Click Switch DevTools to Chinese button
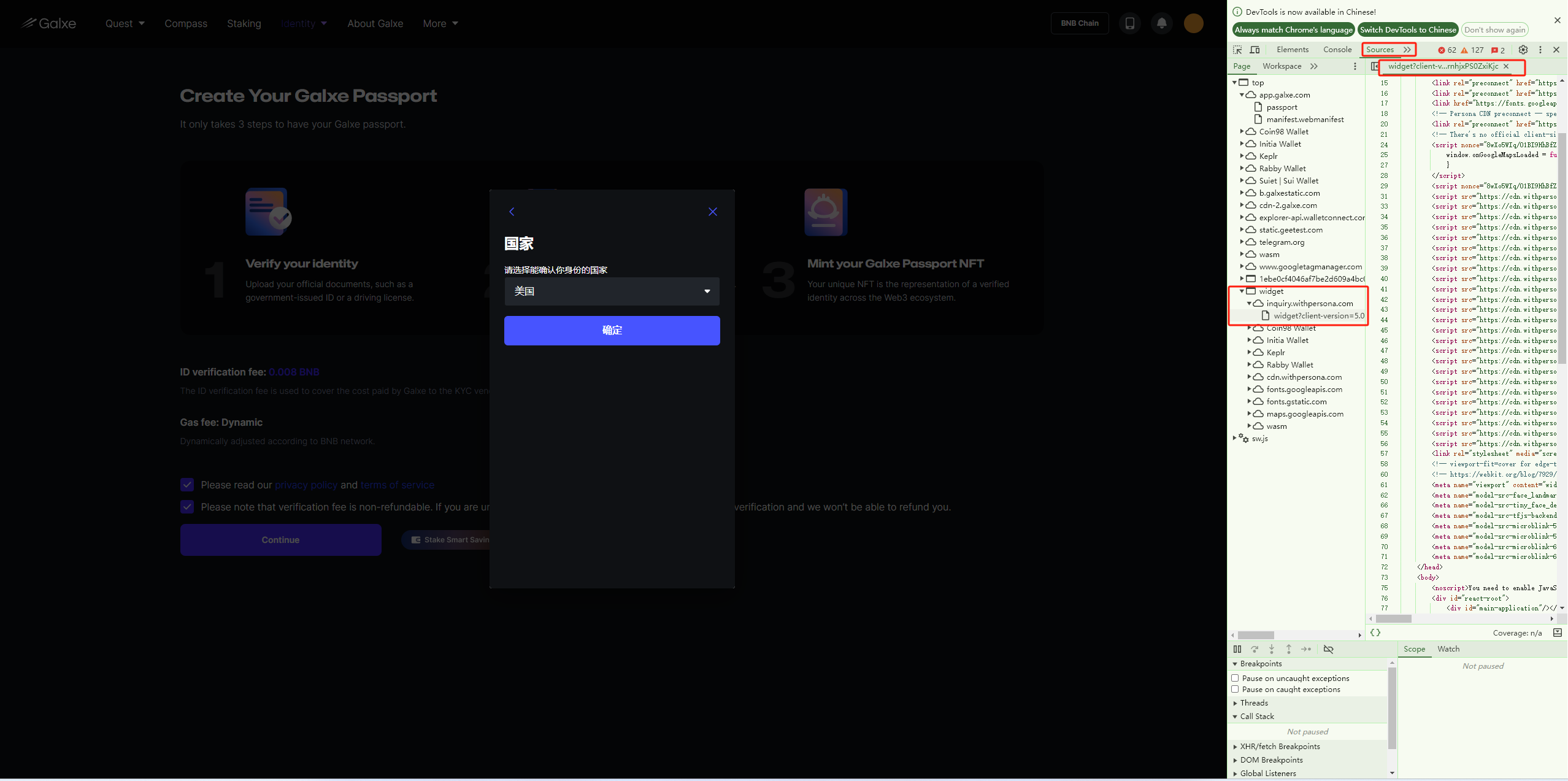Viewport: 1568px width, 781px height. click(x=1407, y=29)
